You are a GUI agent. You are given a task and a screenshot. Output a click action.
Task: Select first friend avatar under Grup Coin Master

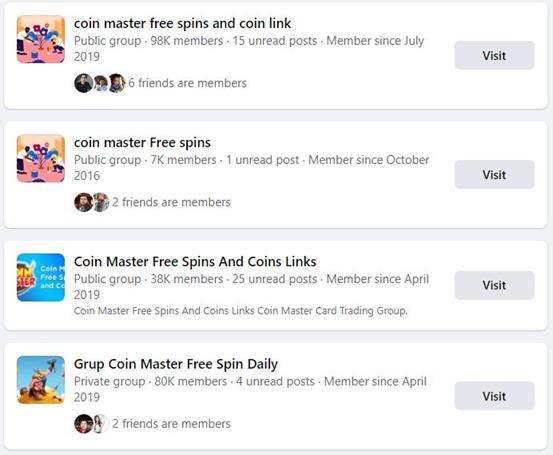click(x=84, y=424)
